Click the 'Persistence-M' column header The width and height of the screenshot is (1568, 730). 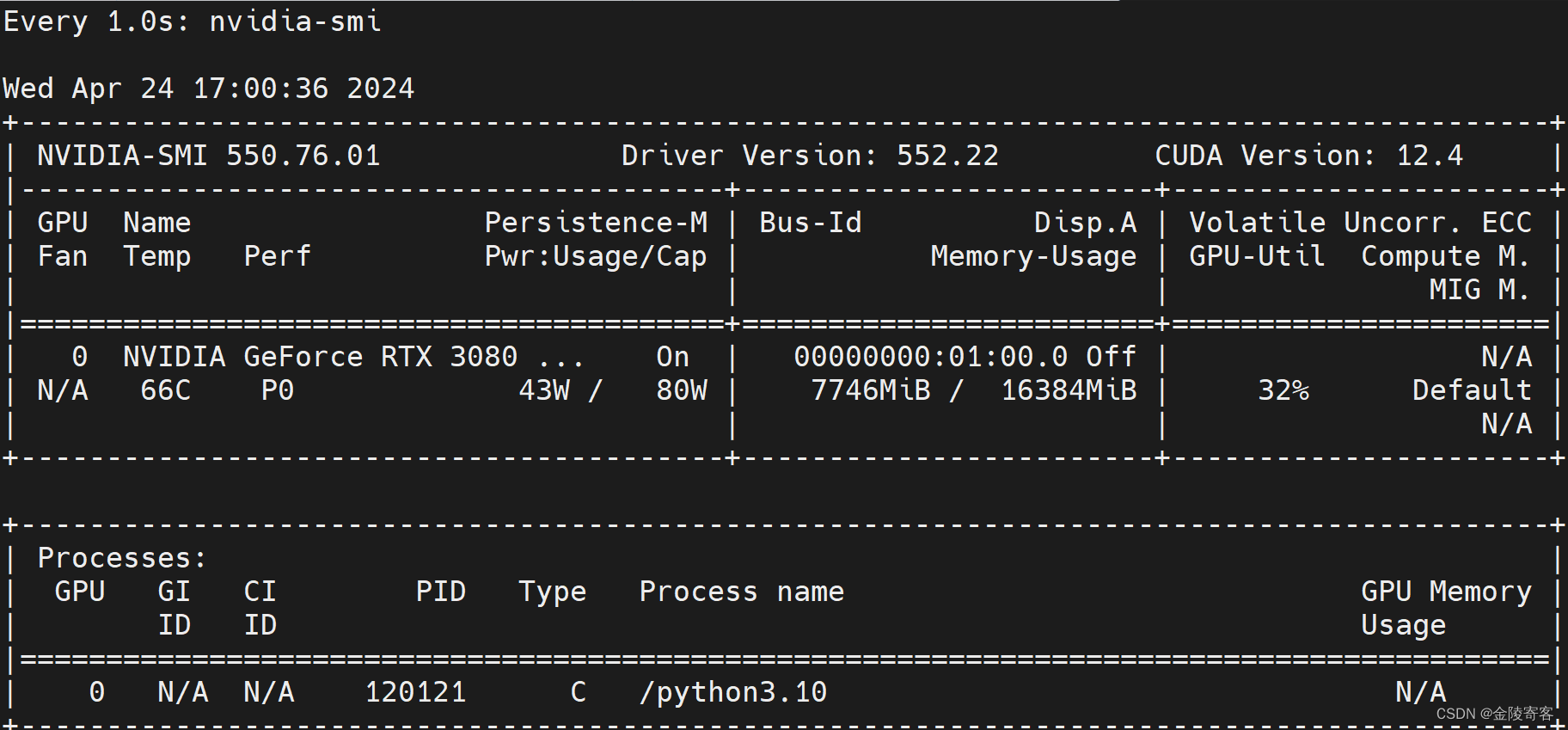click(596, 222)
